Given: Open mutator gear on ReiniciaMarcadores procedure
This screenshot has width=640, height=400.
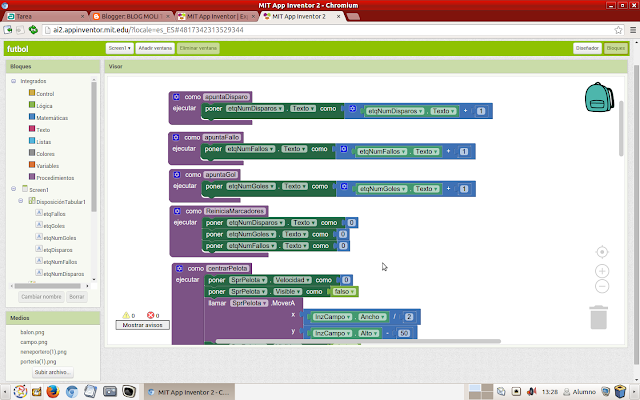Looking at the screenshot, I should click(x=177, y=211).
